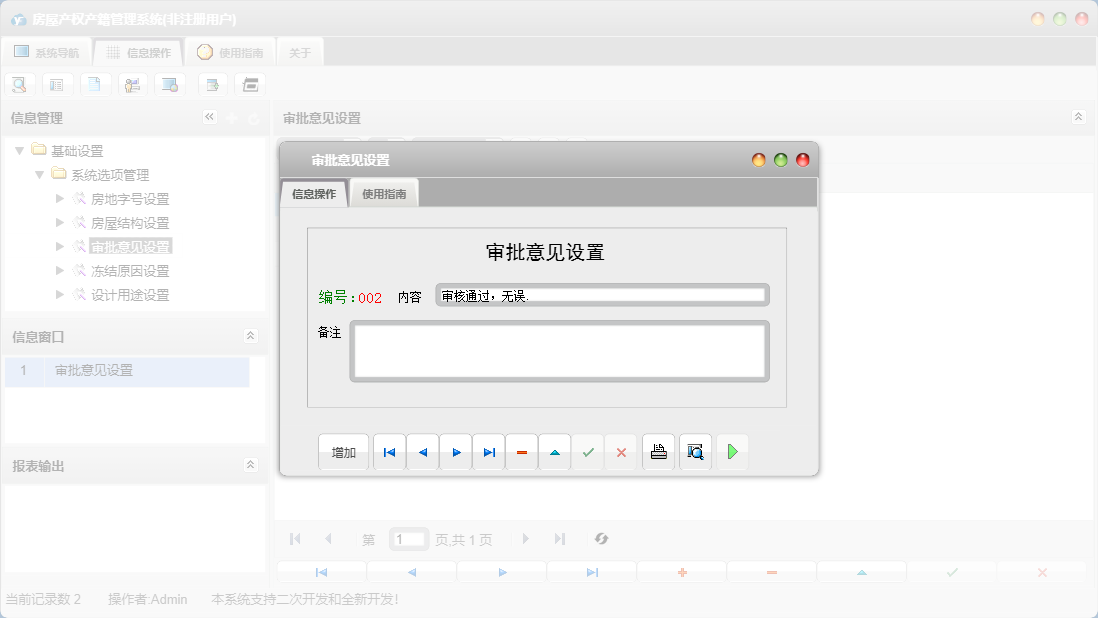This screenshot has width=1098, height=618.
Task: Jump to the last record in the dialog
Action: coord(488,451)
